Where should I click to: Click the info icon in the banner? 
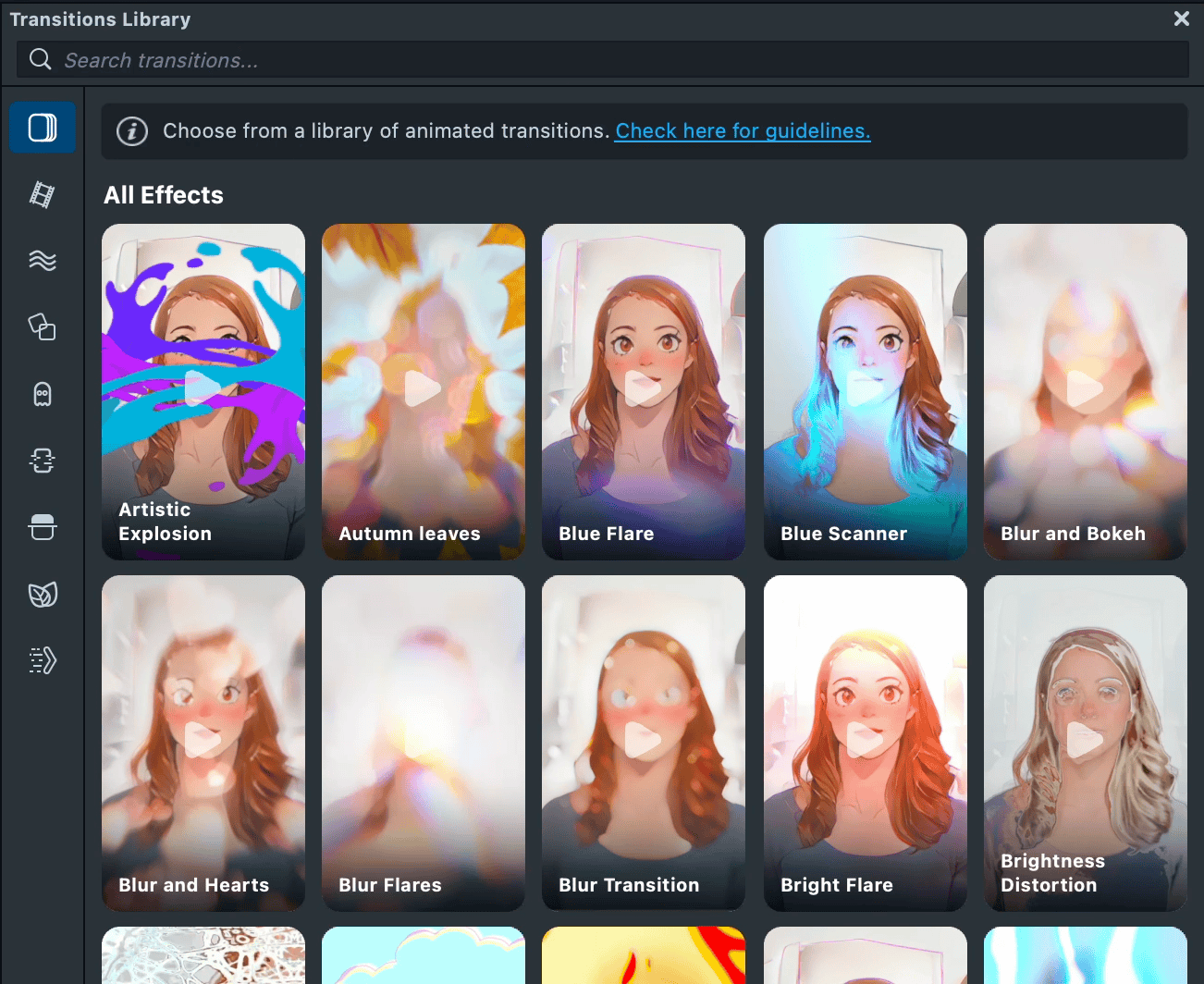[132, 131]
